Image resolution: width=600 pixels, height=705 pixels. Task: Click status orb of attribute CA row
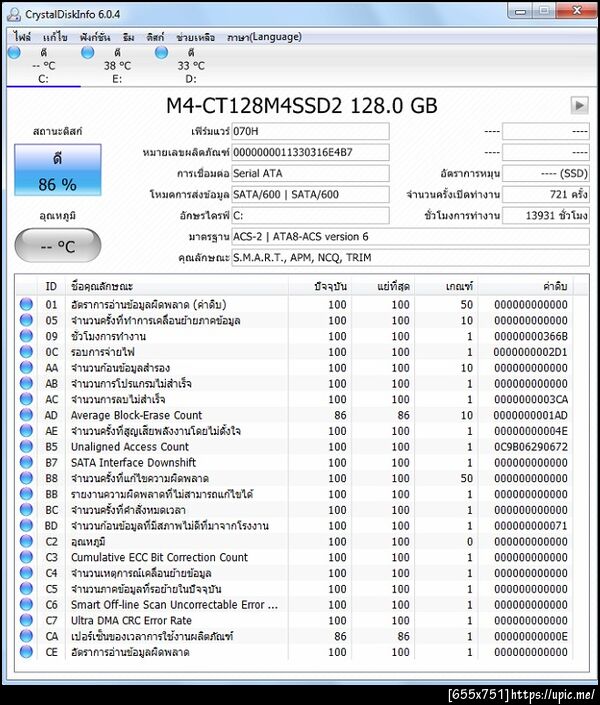(26, 636)
